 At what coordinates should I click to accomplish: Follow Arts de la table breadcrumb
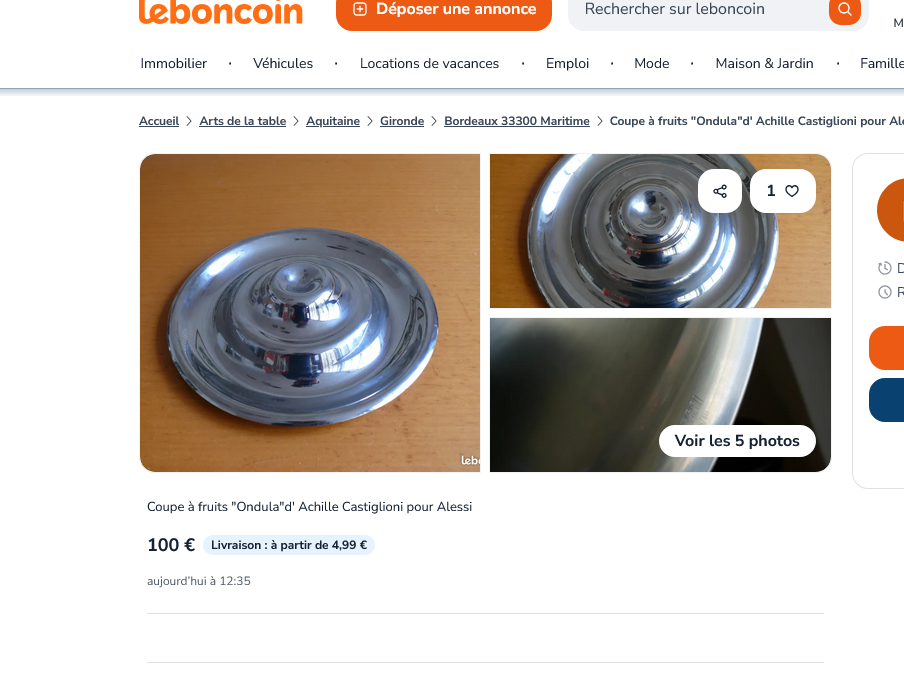coord(243,121)
